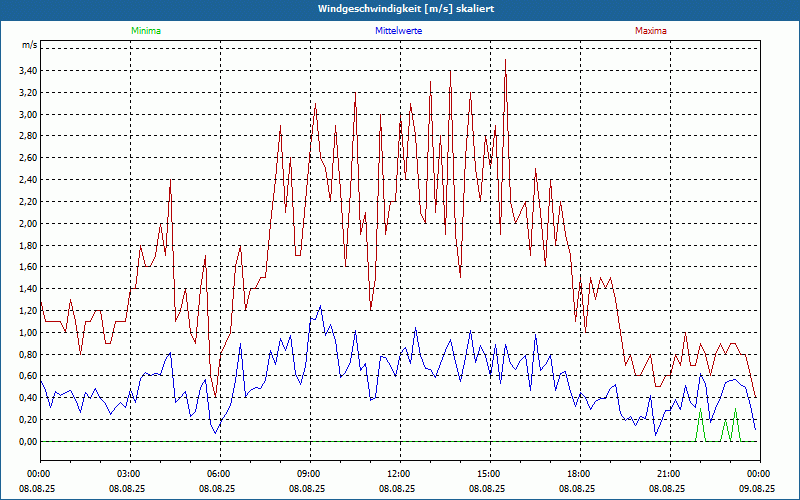The height and width of the screenshot is (500, 800).
Task: Click the 2,20 y-axis value
Action: pyautogui.click(x=28, y=202)
